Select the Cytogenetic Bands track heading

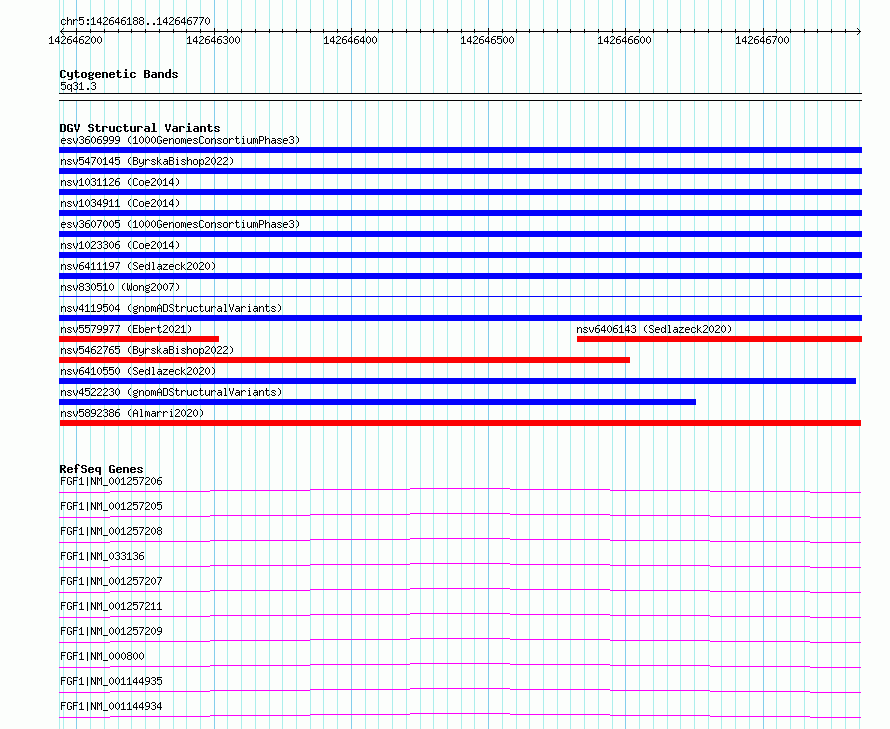point(119,74)
